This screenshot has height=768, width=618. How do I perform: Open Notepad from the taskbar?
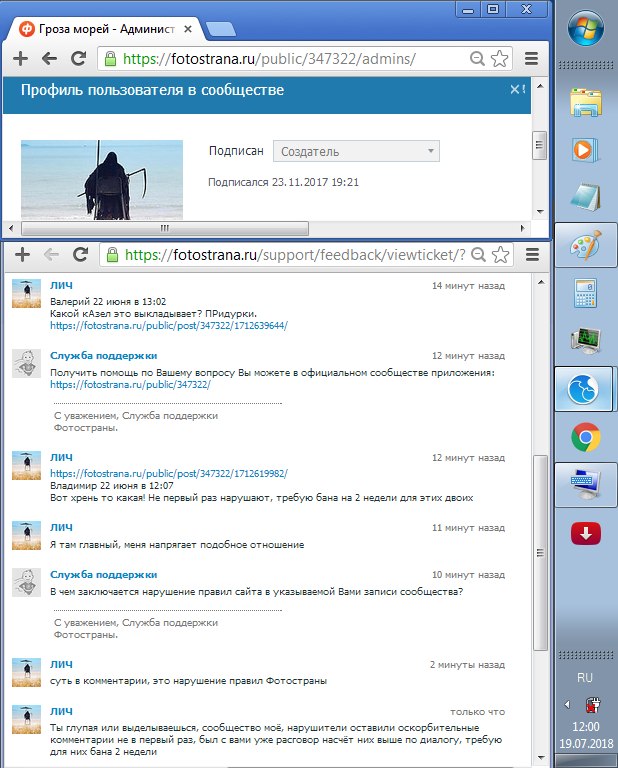click(585, 198)
